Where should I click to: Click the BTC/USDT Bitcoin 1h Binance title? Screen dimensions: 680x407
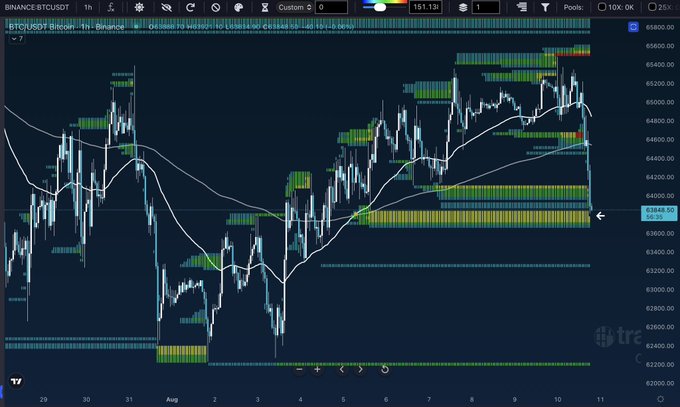[x=66, y=27]
